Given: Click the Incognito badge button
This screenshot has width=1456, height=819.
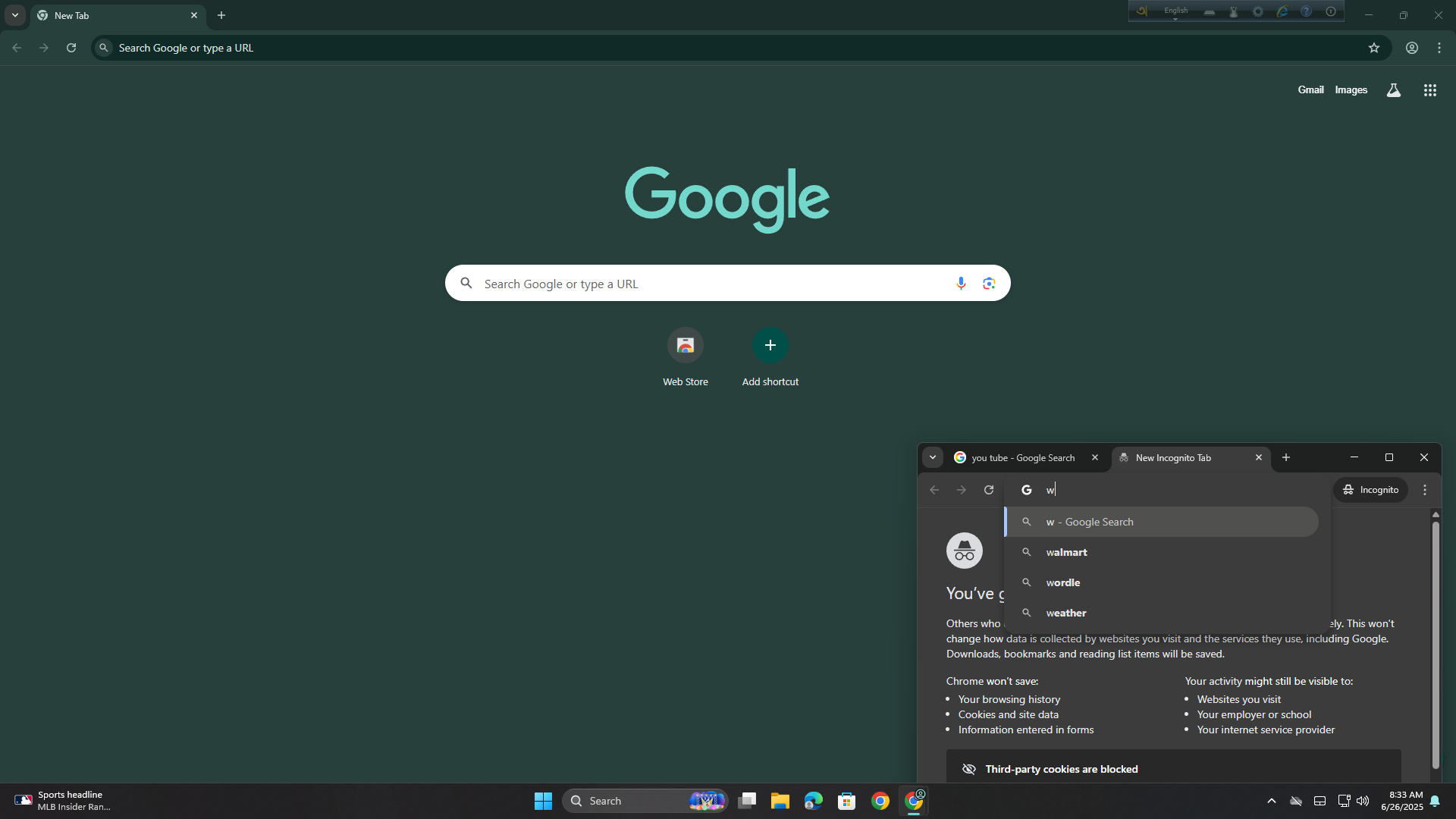Looking at the screenshot, I should [1371, 490].
